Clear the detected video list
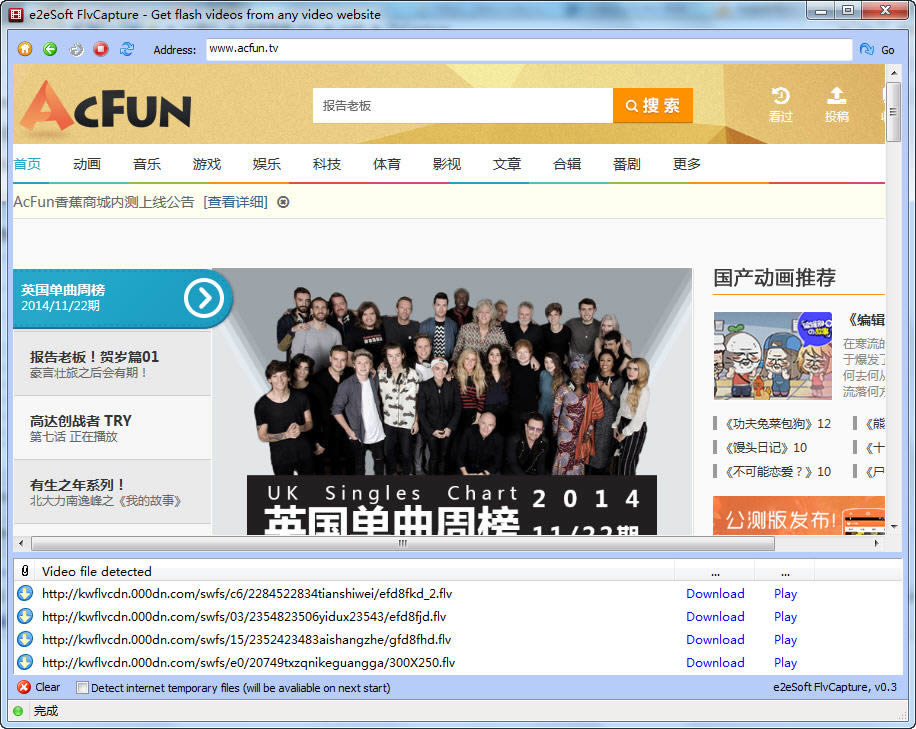 [x=39, y=687]
